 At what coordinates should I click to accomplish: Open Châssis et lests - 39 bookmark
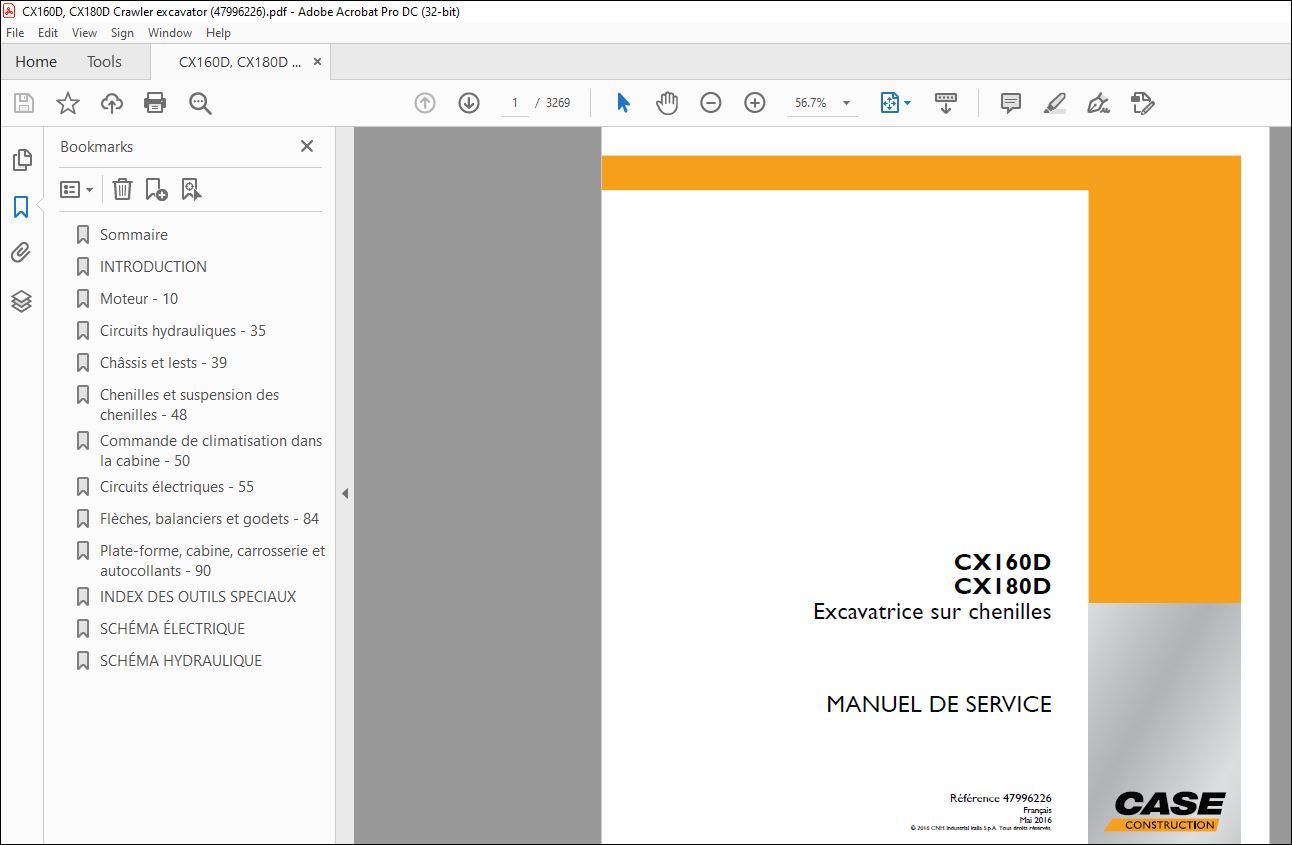coord(163,363)
